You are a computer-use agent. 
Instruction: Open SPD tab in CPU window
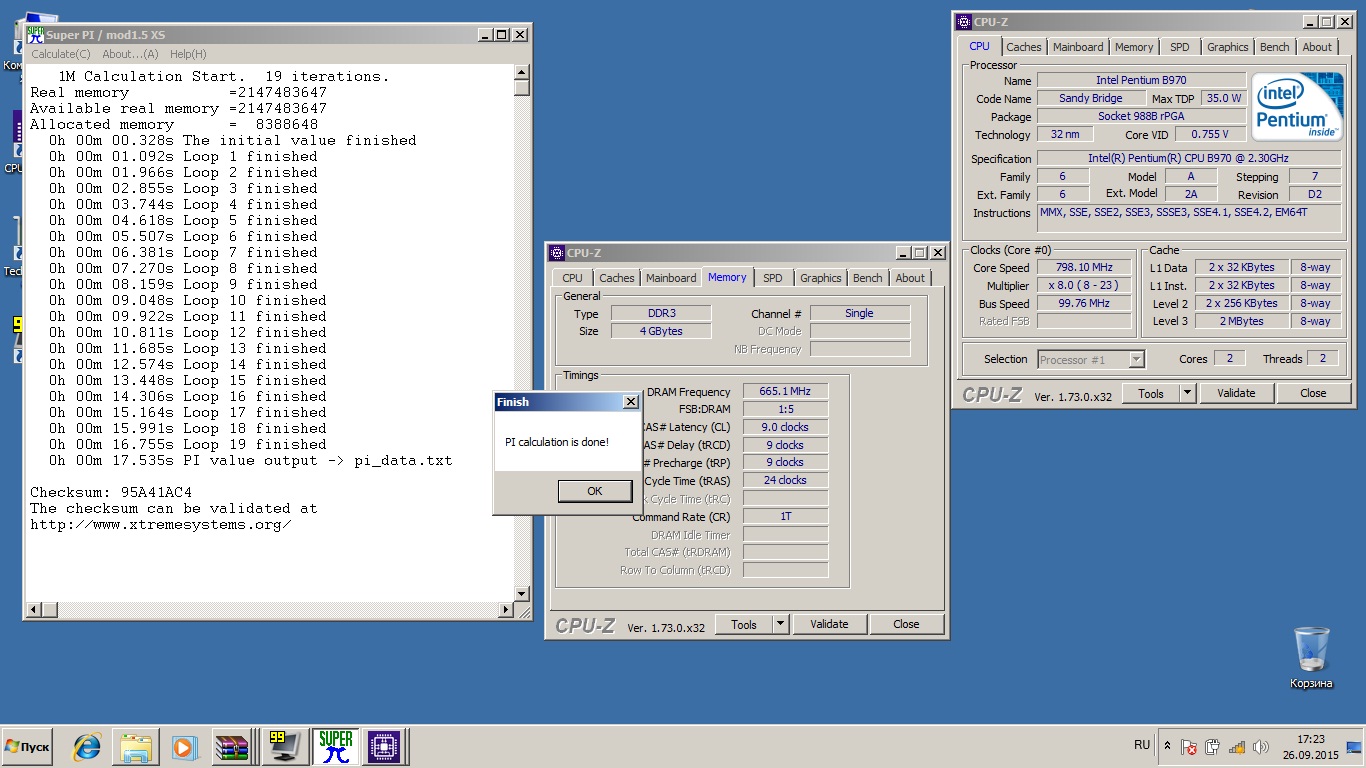pyautogui.click(x=1180, y=47)
